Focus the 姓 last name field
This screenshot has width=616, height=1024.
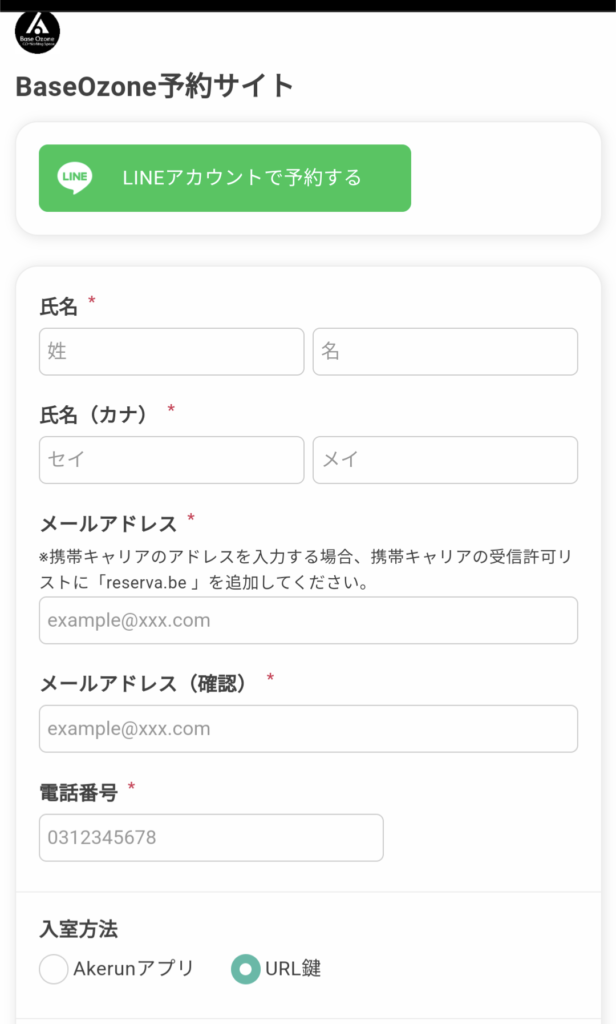click(171, 352)
